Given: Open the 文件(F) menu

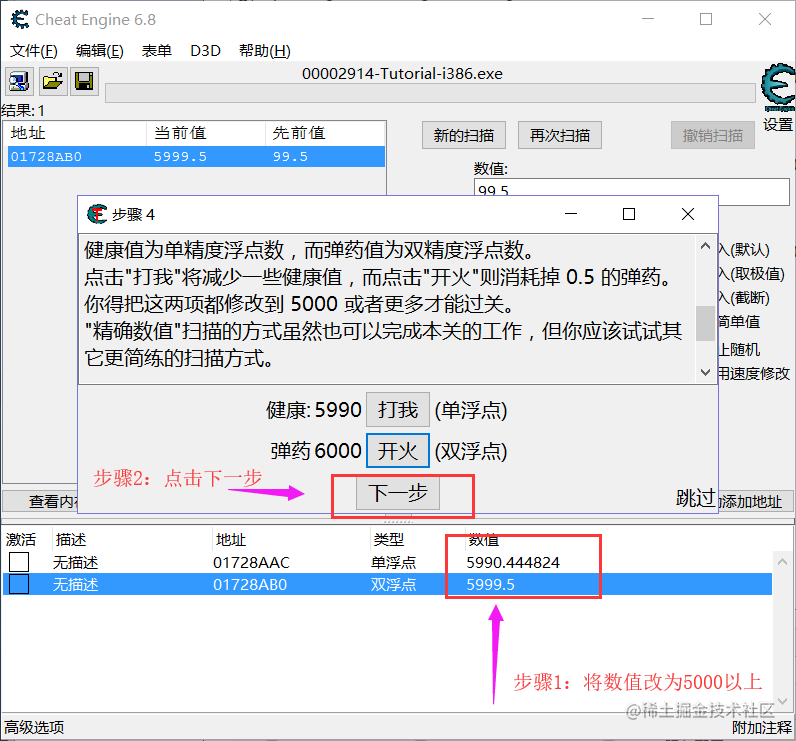Looking at the screenshot, I should click(x=34, y=51).
